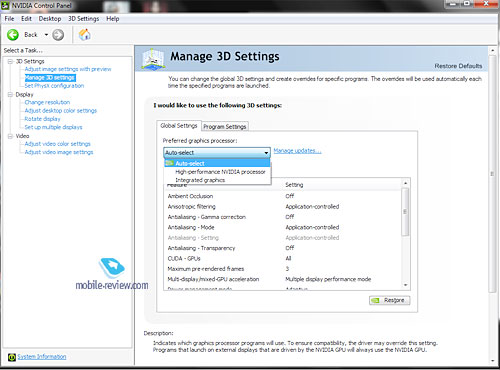Open the Back history dropdown arrow

[46, 35]
